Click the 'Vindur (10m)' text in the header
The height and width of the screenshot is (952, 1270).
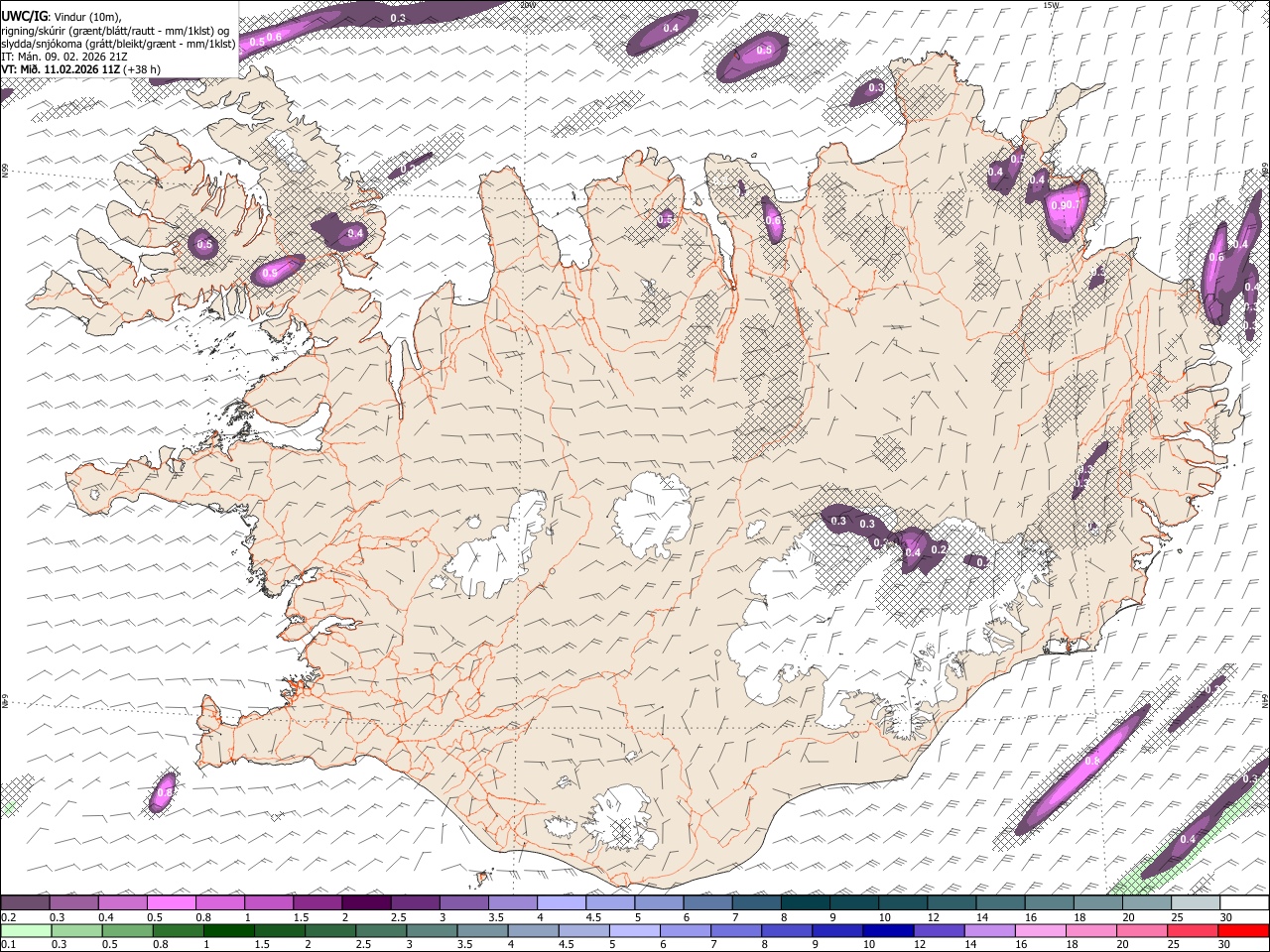(87, 17)
